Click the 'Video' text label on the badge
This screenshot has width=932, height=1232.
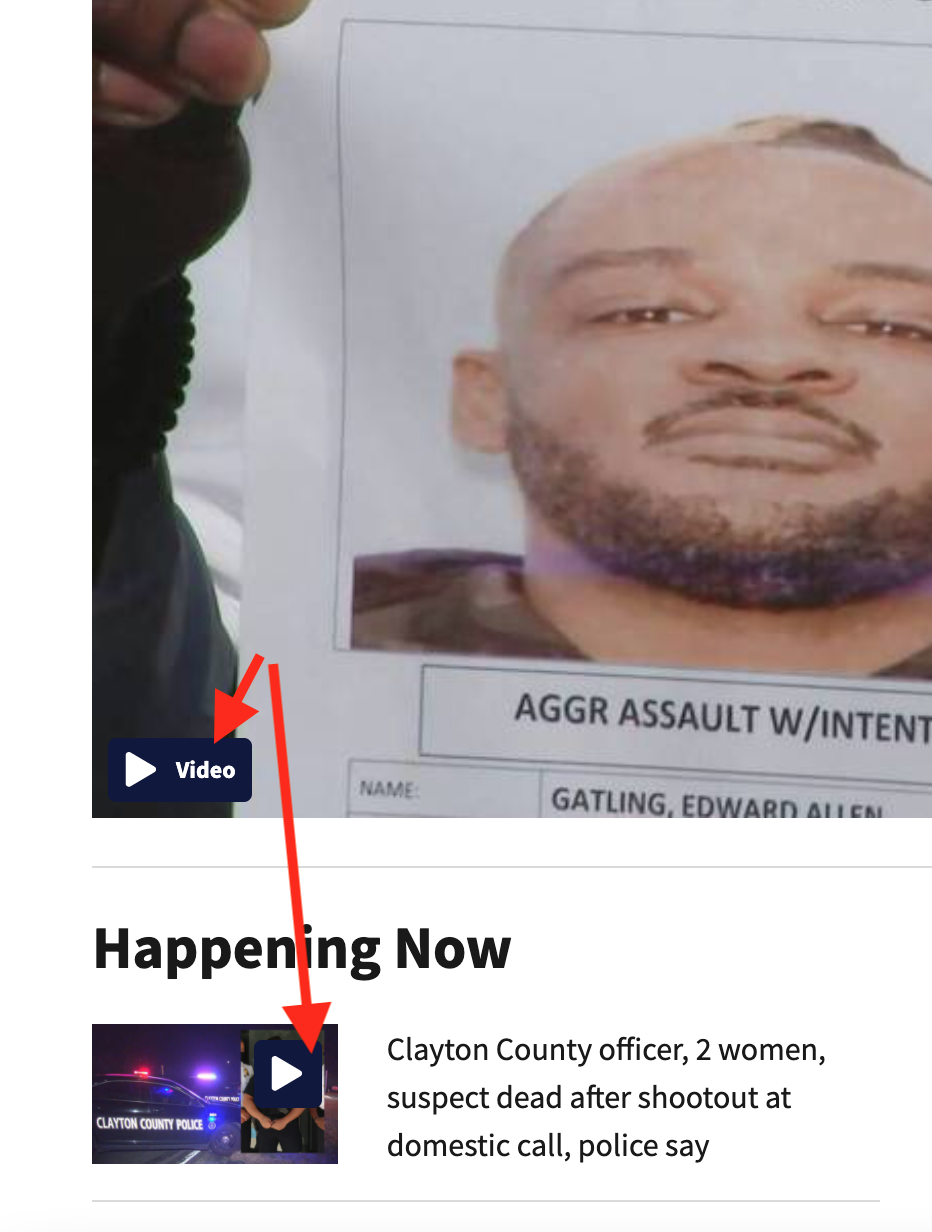coord(205,770)
